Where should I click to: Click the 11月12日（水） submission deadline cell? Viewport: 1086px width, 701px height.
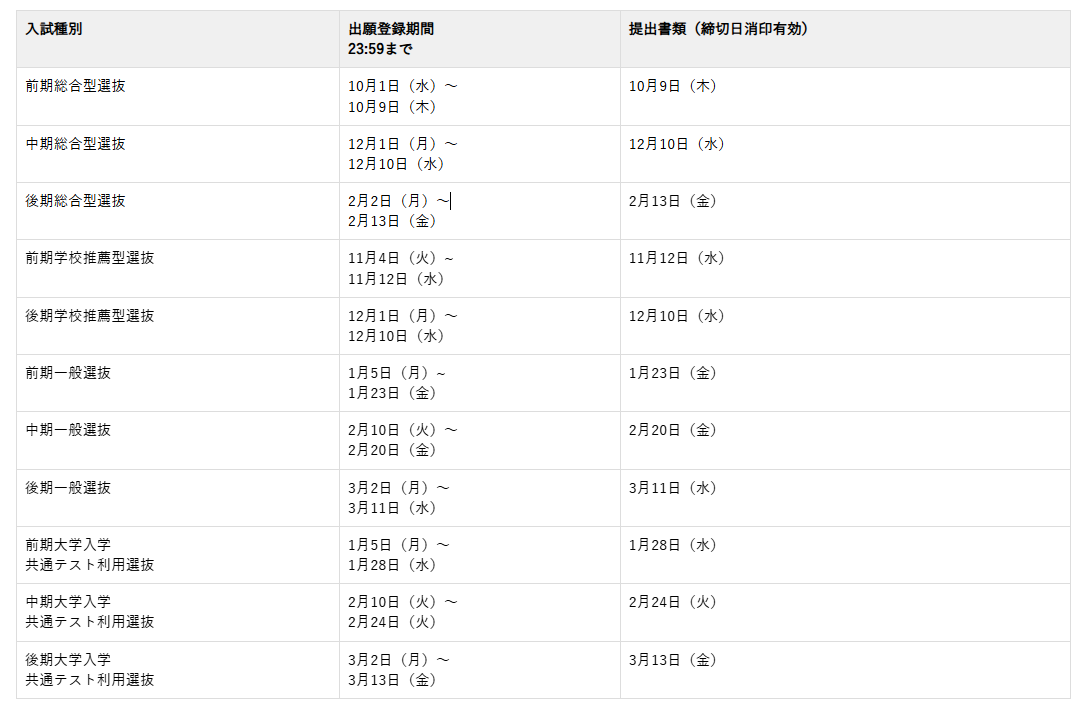(677, 258)
